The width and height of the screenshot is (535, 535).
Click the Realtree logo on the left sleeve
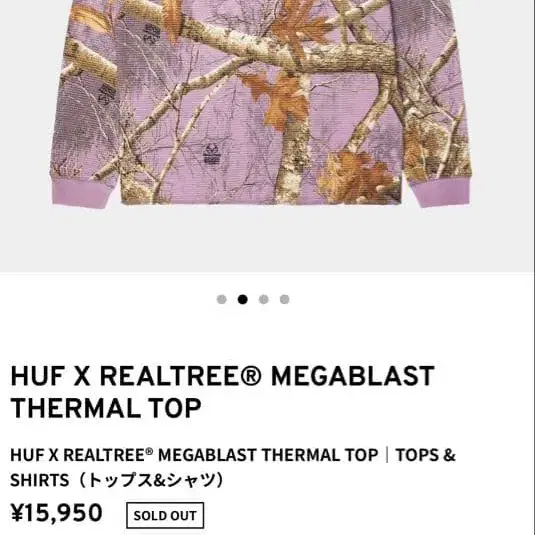[107, 93]
